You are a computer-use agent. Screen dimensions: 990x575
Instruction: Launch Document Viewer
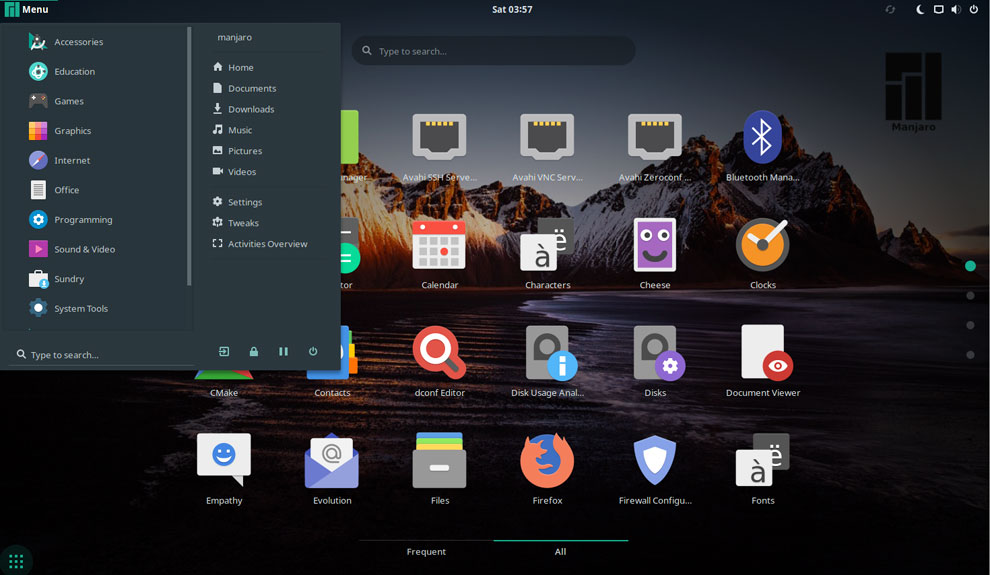coord(763,362)
